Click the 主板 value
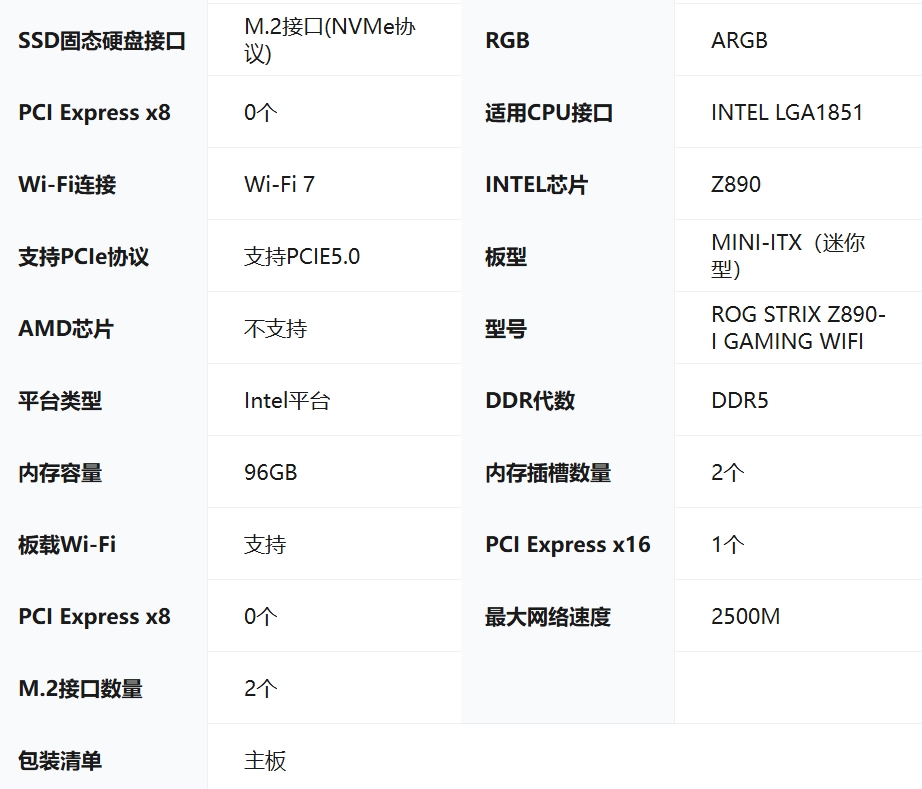The width and height of the screenshot is (922, 789). 265,761
